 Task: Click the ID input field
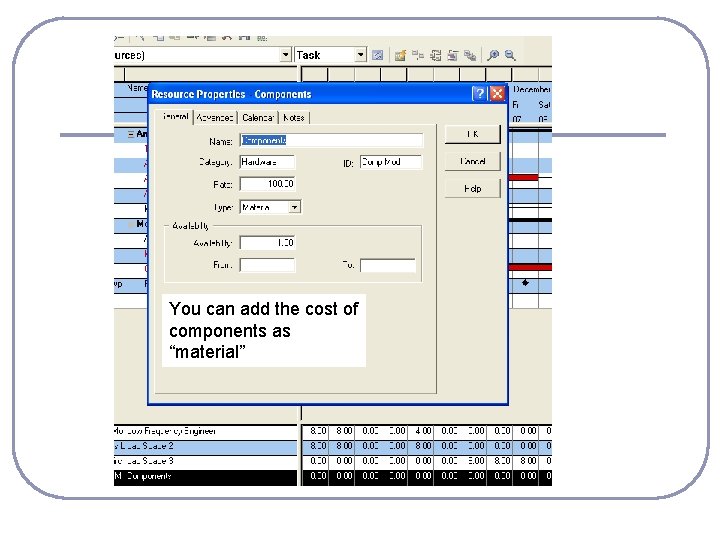(391, 162)
